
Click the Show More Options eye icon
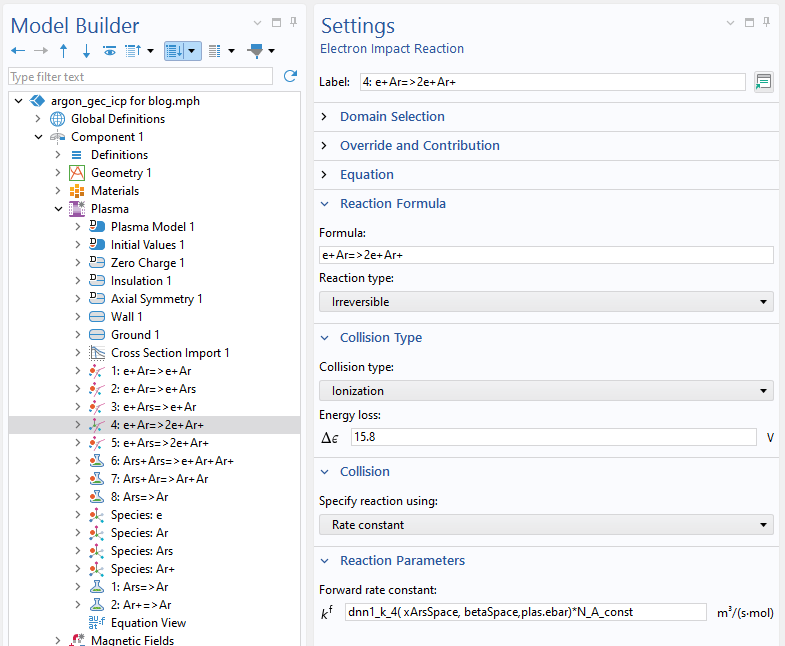click(109, 50)
